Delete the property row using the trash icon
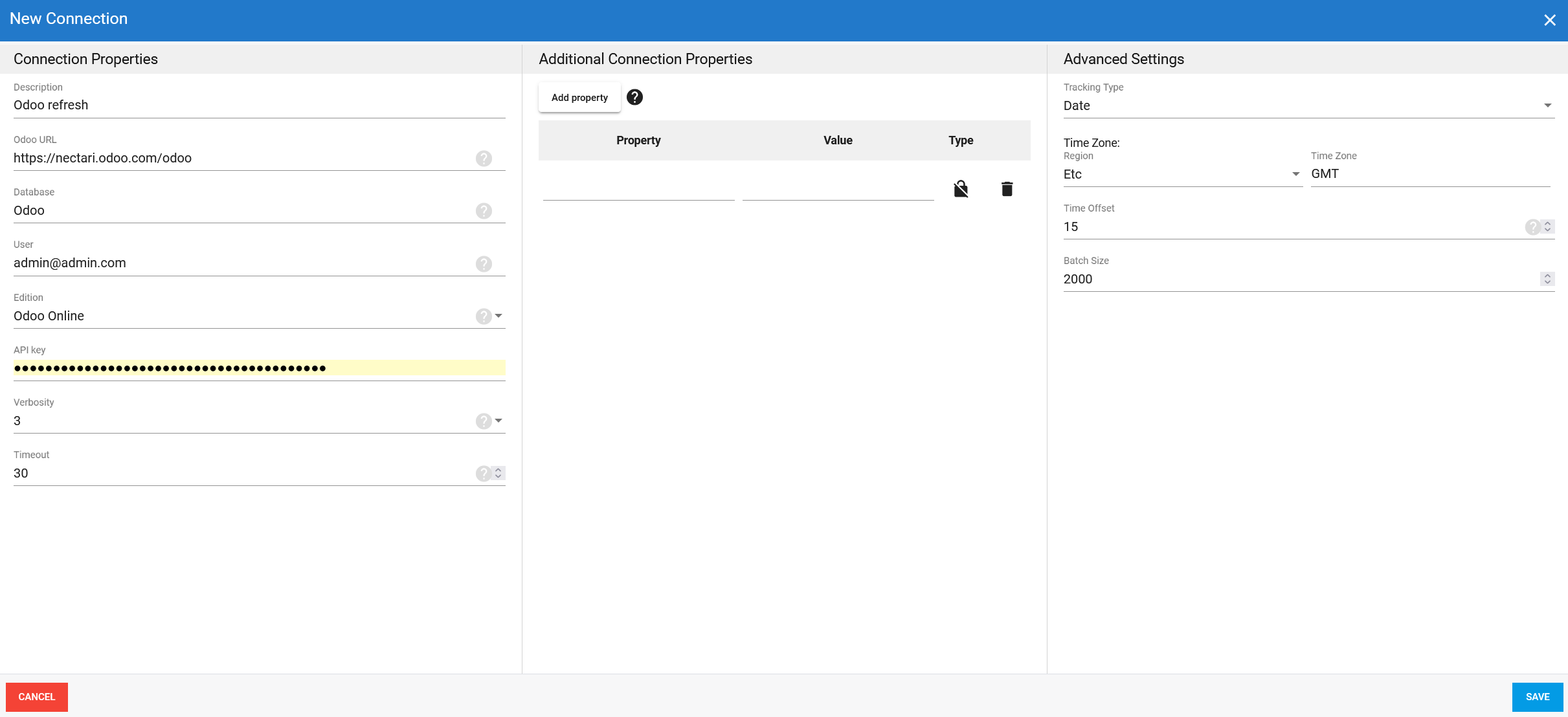 point(1007,188)
